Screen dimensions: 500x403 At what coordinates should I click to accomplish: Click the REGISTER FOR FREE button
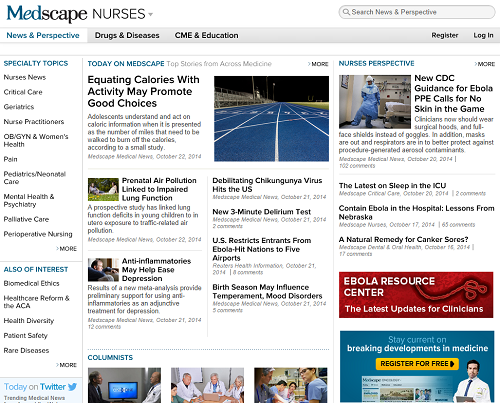(417, 364)
